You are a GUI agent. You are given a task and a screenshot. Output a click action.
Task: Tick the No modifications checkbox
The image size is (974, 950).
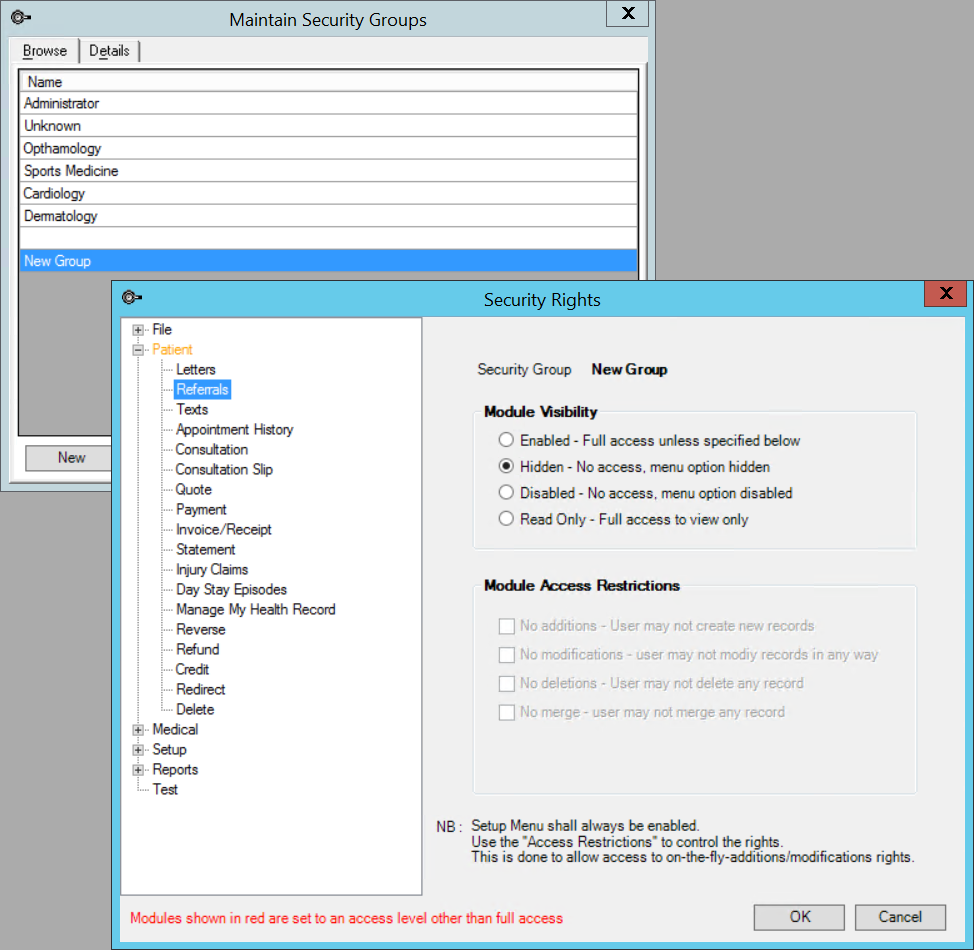click(507, 654)
